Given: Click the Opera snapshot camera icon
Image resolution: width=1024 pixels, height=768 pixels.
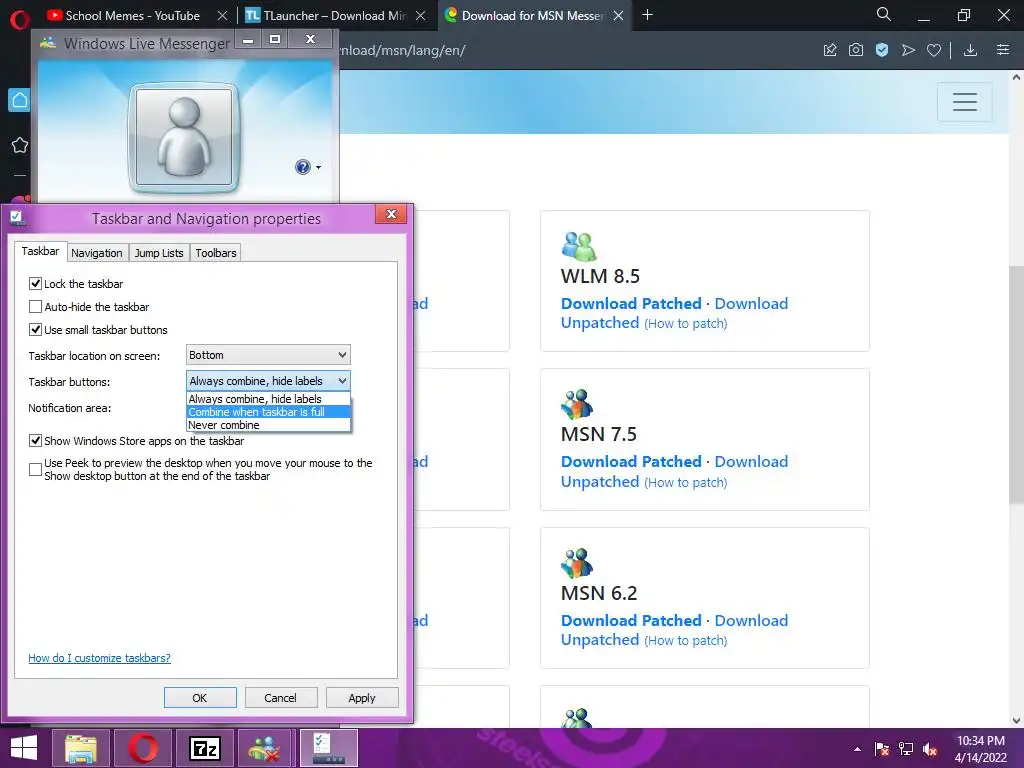Looking at the screenshot, I should [x=856, y=50].
